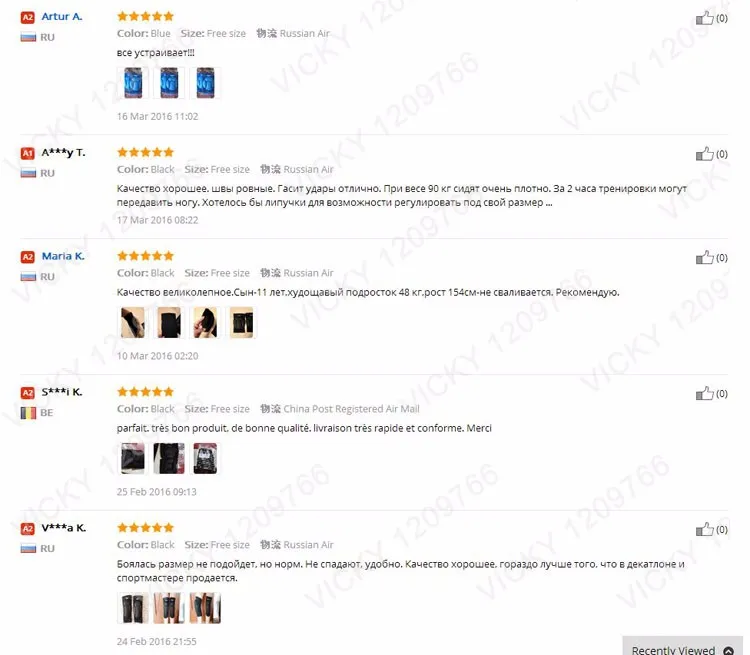Thumbs-up V***a K.'s review

[704, 530]
